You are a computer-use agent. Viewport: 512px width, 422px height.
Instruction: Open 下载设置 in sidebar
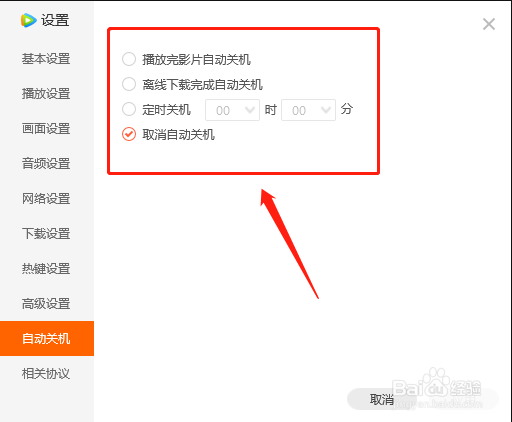pos(47,234)
